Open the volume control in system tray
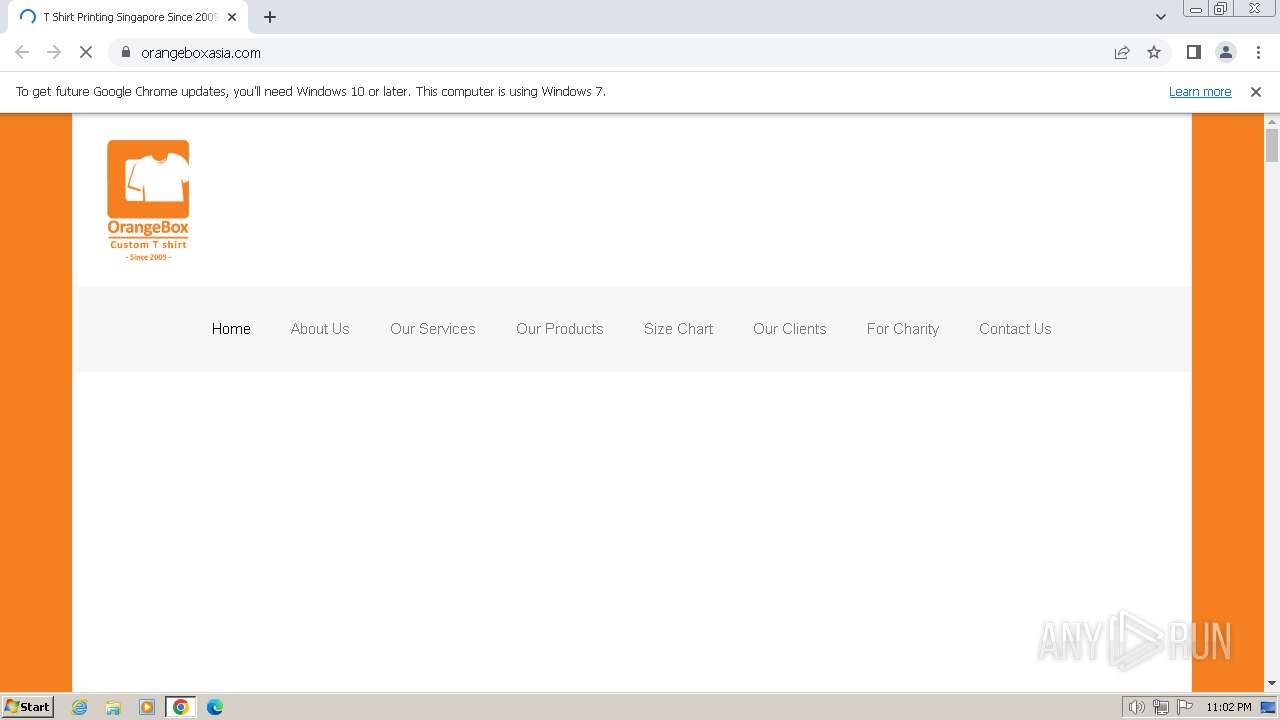The image size is (1280, 720). pos(1137,707)
